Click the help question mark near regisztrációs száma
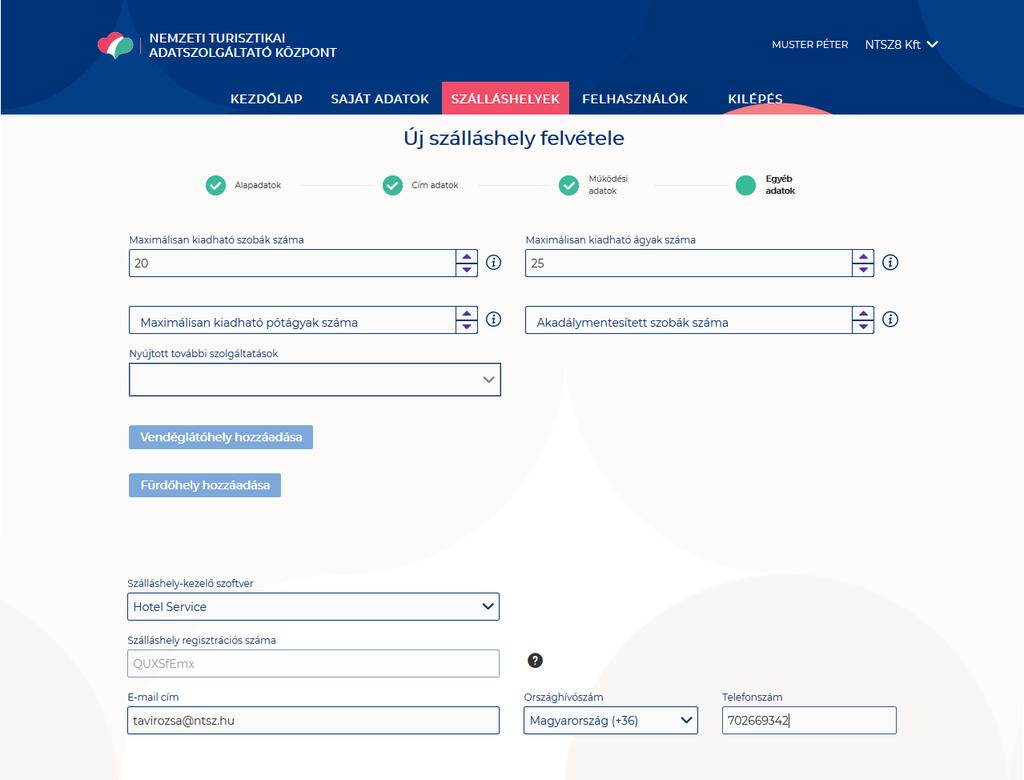This screenshot has width=1024, height=780. (x=535, y=660)
